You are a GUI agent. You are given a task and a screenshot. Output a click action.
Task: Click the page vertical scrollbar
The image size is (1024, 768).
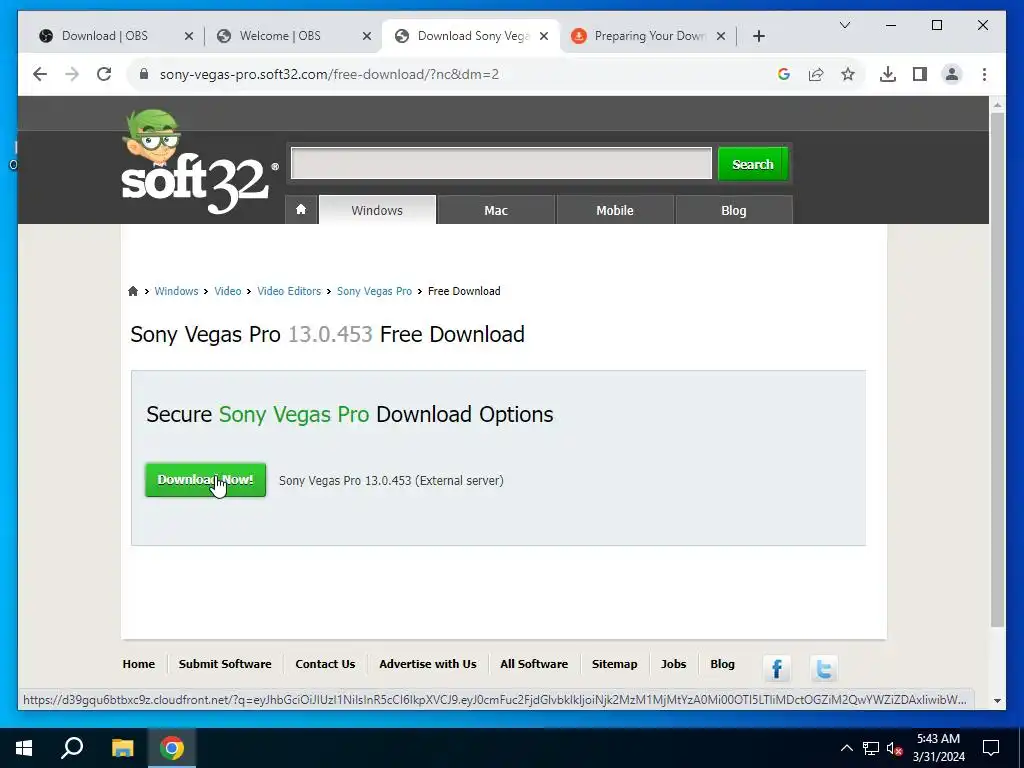997,370
